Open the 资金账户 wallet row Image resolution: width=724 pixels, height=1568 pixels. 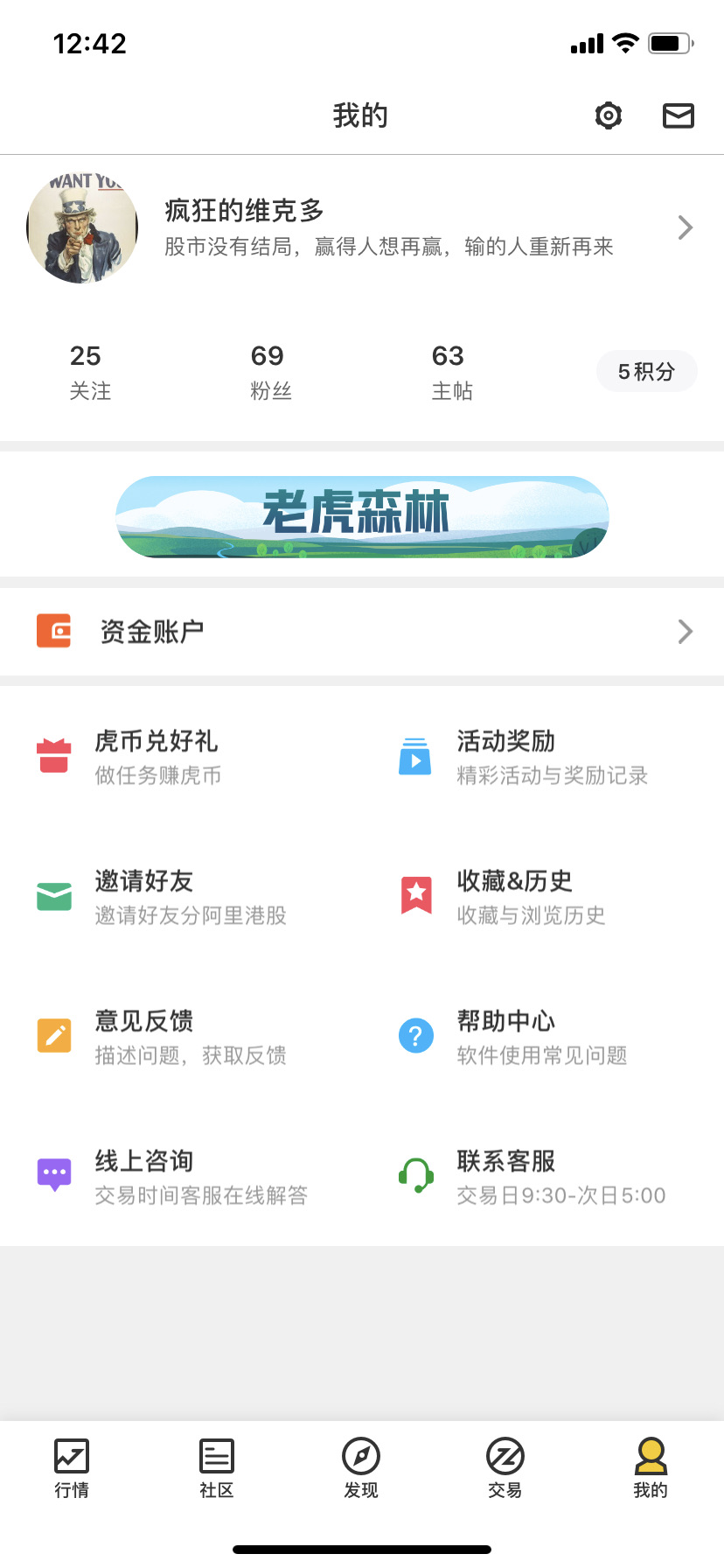[362, 632]
